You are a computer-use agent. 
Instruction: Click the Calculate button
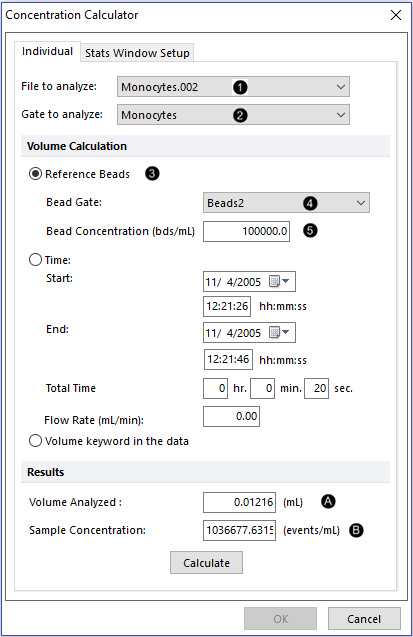click(206, 563)
